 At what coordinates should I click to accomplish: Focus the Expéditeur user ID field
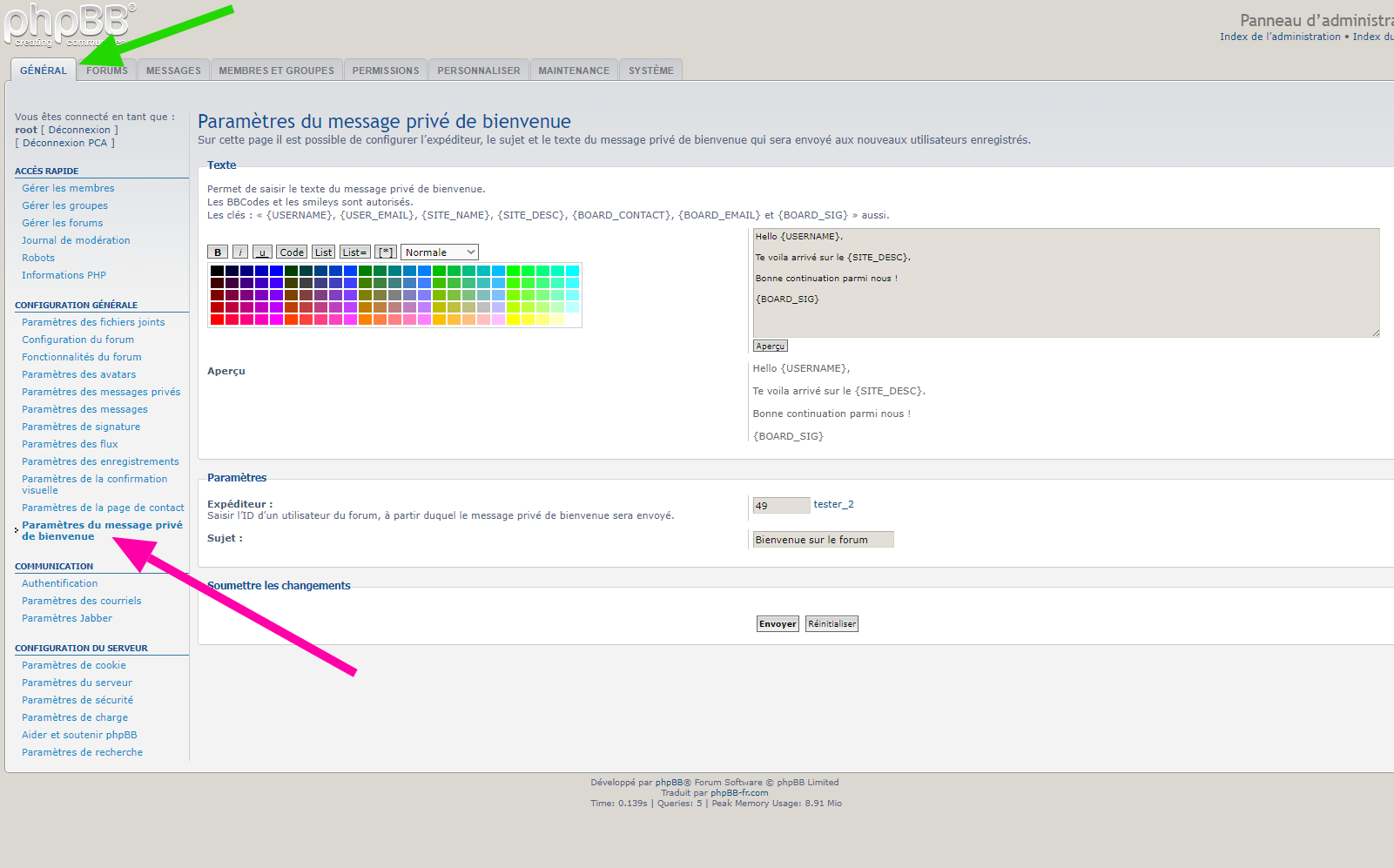(x=781, y=506)
